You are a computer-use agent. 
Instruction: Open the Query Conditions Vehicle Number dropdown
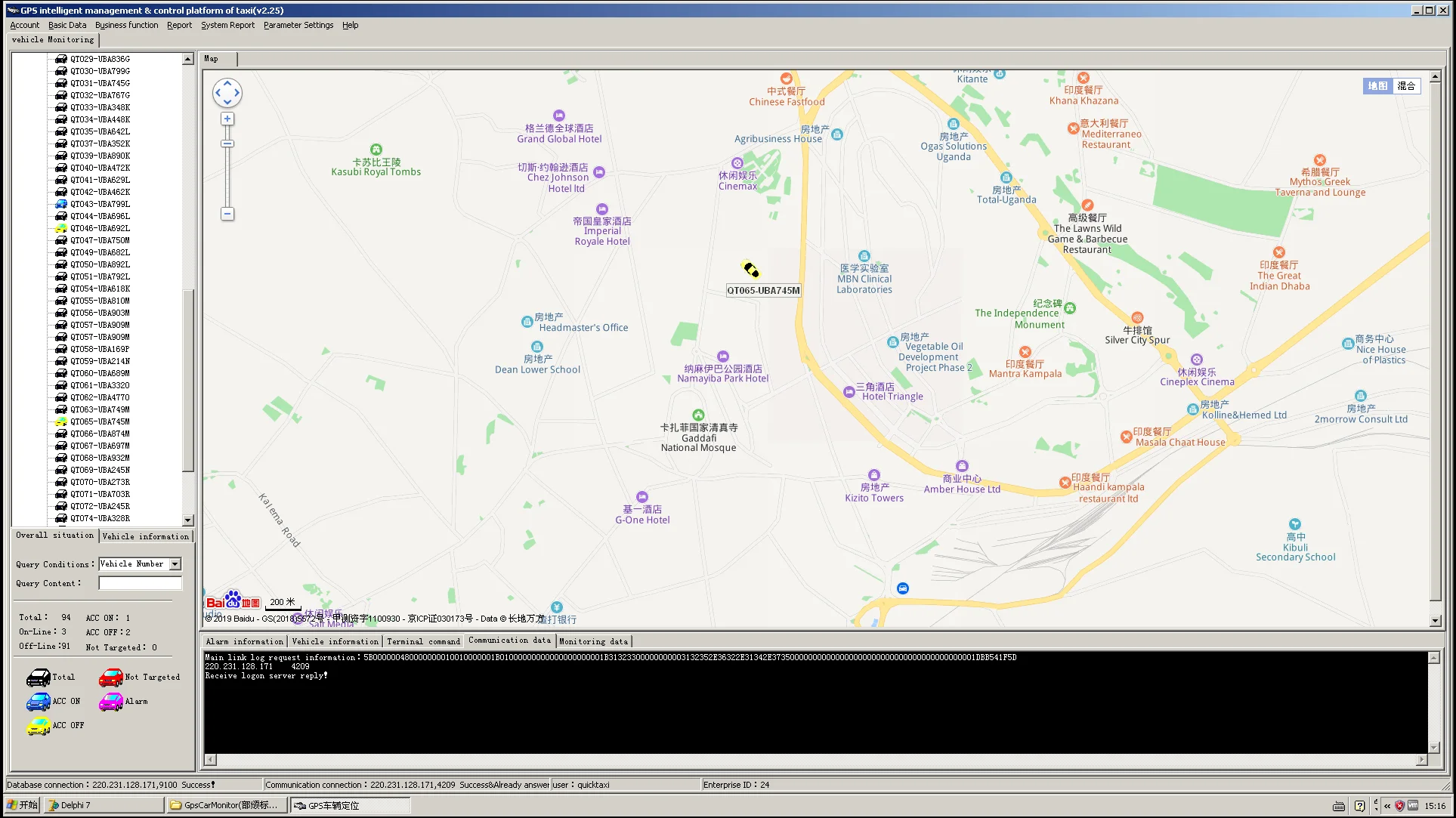click(x=175, y=564)
